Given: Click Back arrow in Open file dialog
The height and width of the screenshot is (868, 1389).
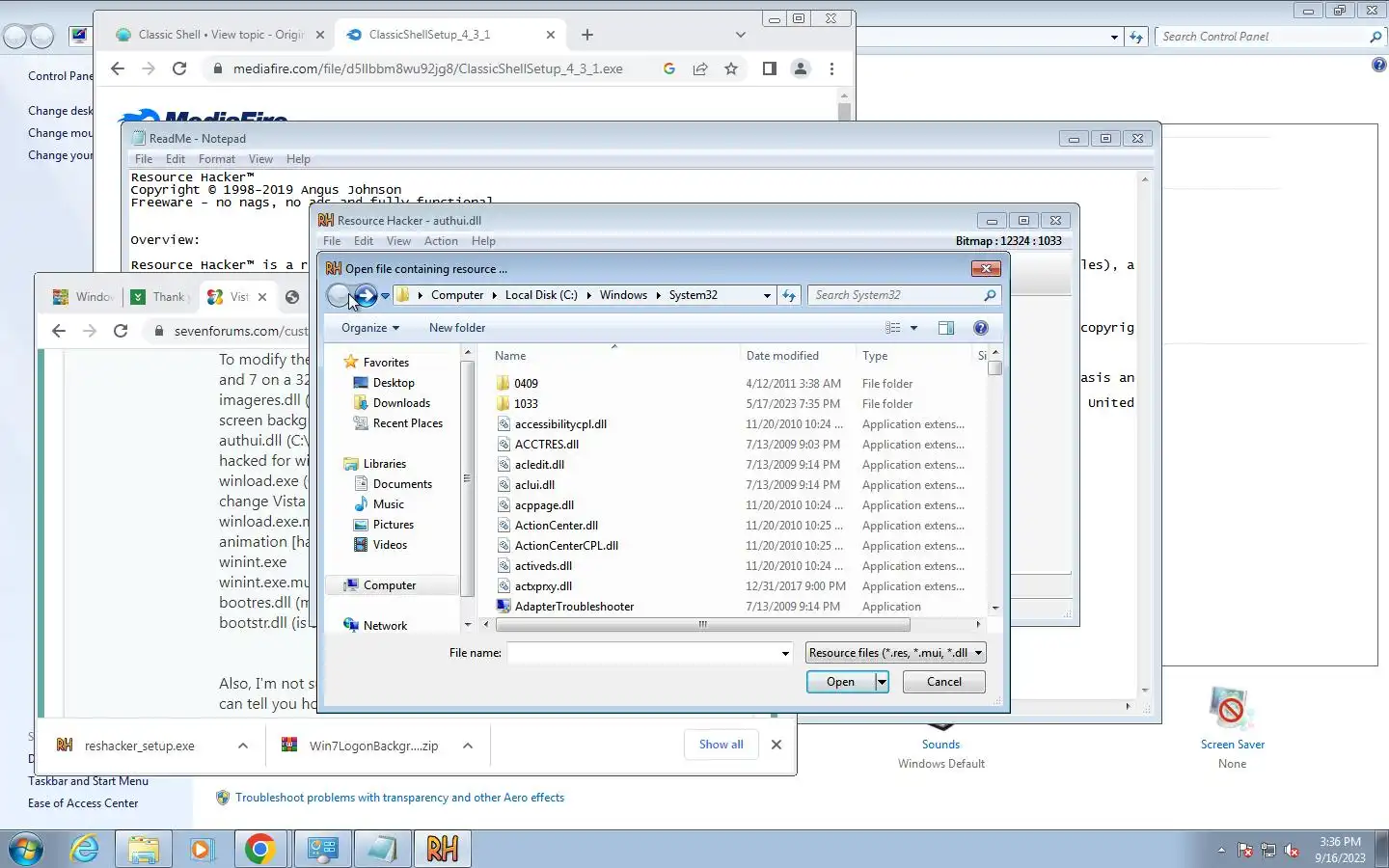Looking at the screenshot, I should [x=339, y=295].
